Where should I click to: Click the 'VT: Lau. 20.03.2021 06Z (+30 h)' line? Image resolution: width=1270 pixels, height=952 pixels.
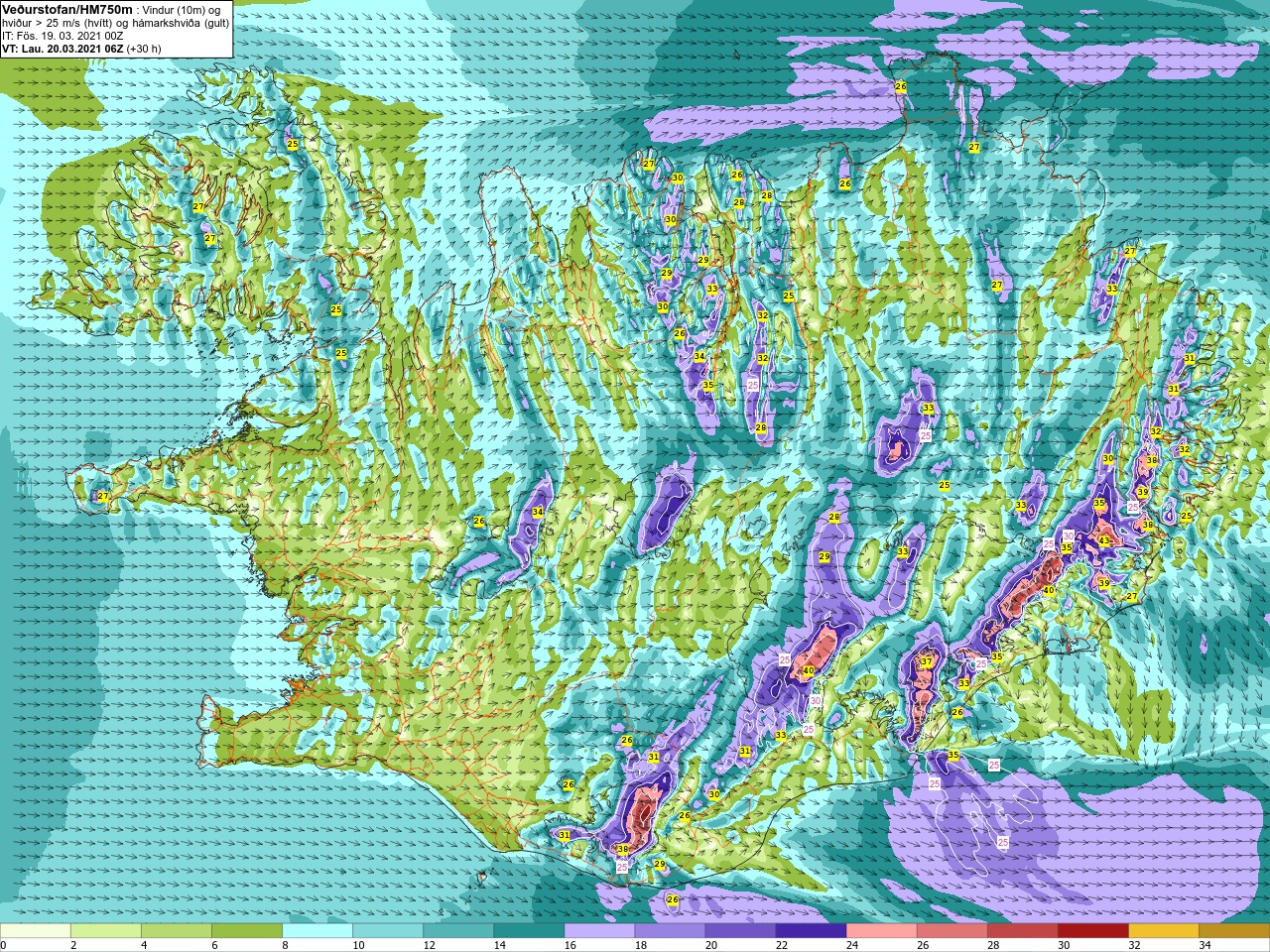[x=81, y=49]
